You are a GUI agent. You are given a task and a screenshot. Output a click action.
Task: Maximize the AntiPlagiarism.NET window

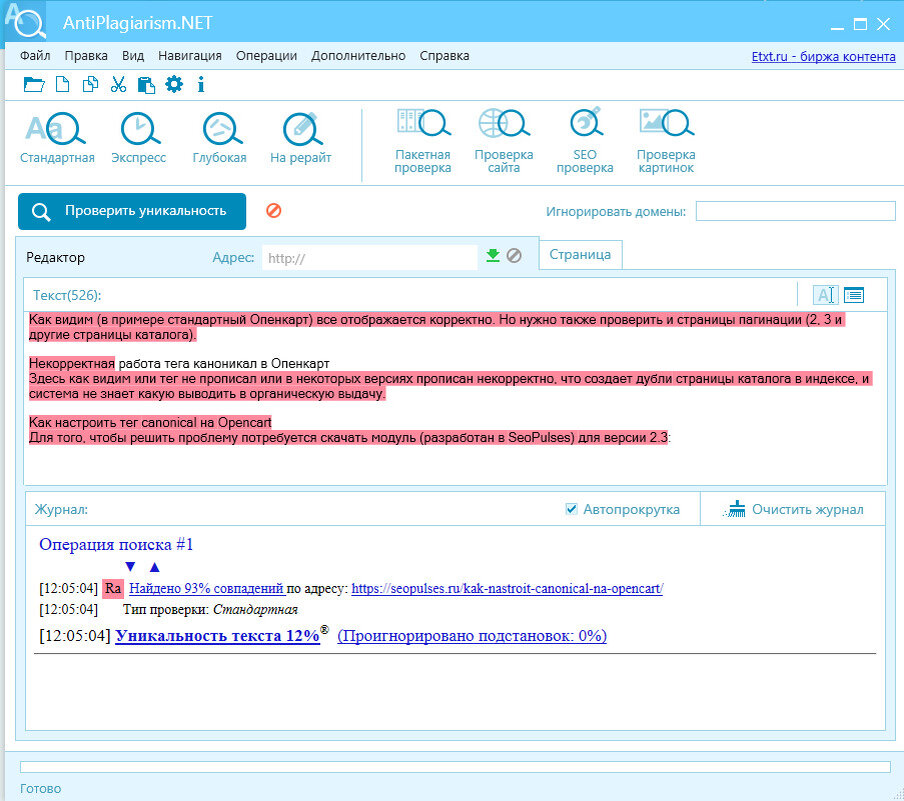pyautogui.click(x=860, y=24)
